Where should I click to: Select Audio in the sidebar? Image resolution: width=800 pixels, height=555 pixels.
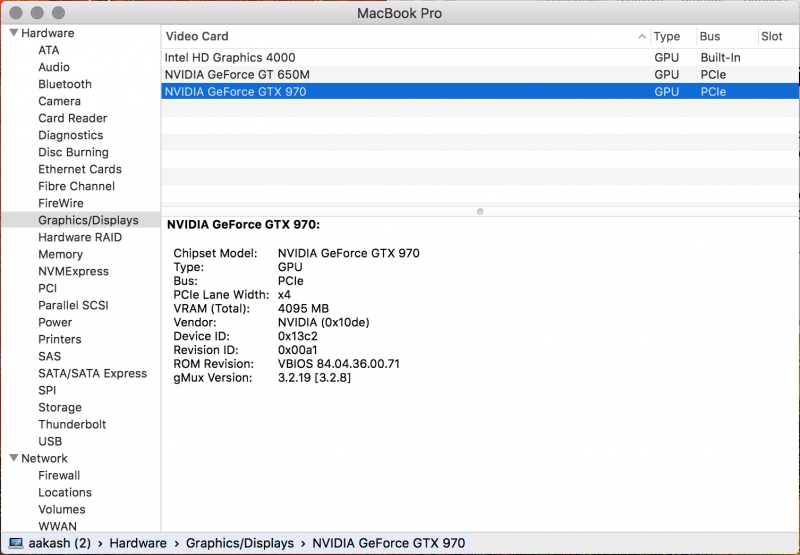tap(54, 67)
